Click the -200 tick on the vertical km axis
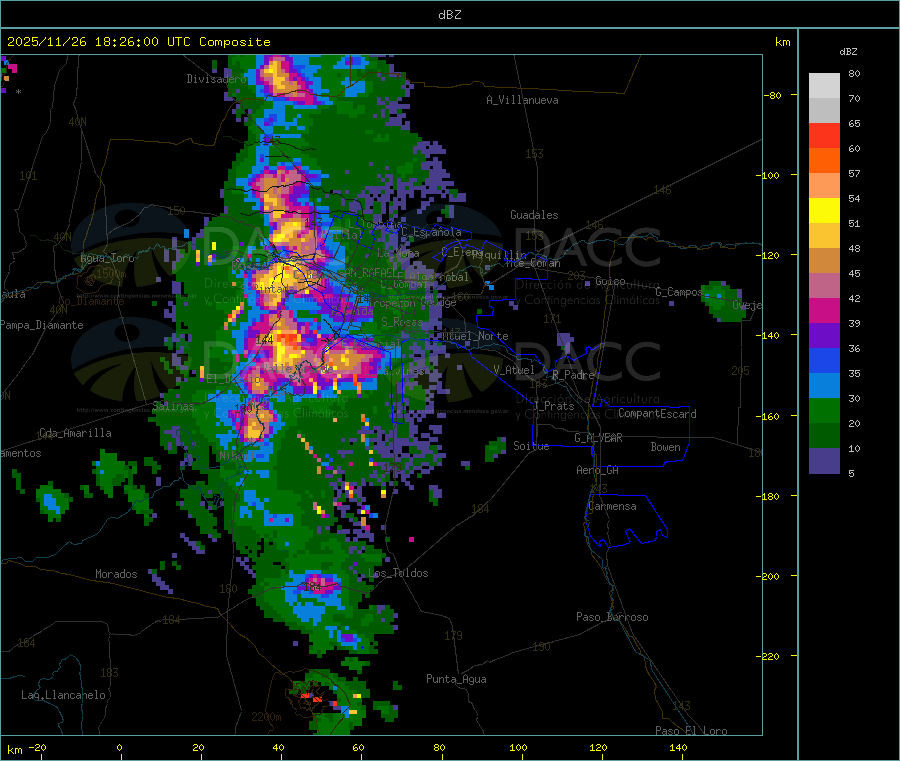 pos(767,576)
